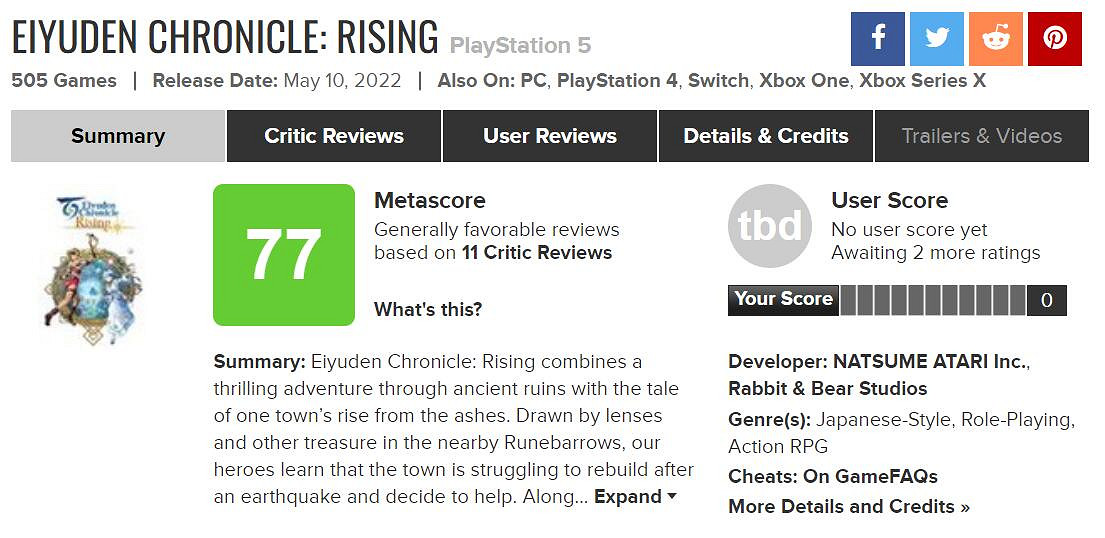Open the 11 Critic Reviews link
Screen dimensions: 1105x538
click(x=537, y=253)
